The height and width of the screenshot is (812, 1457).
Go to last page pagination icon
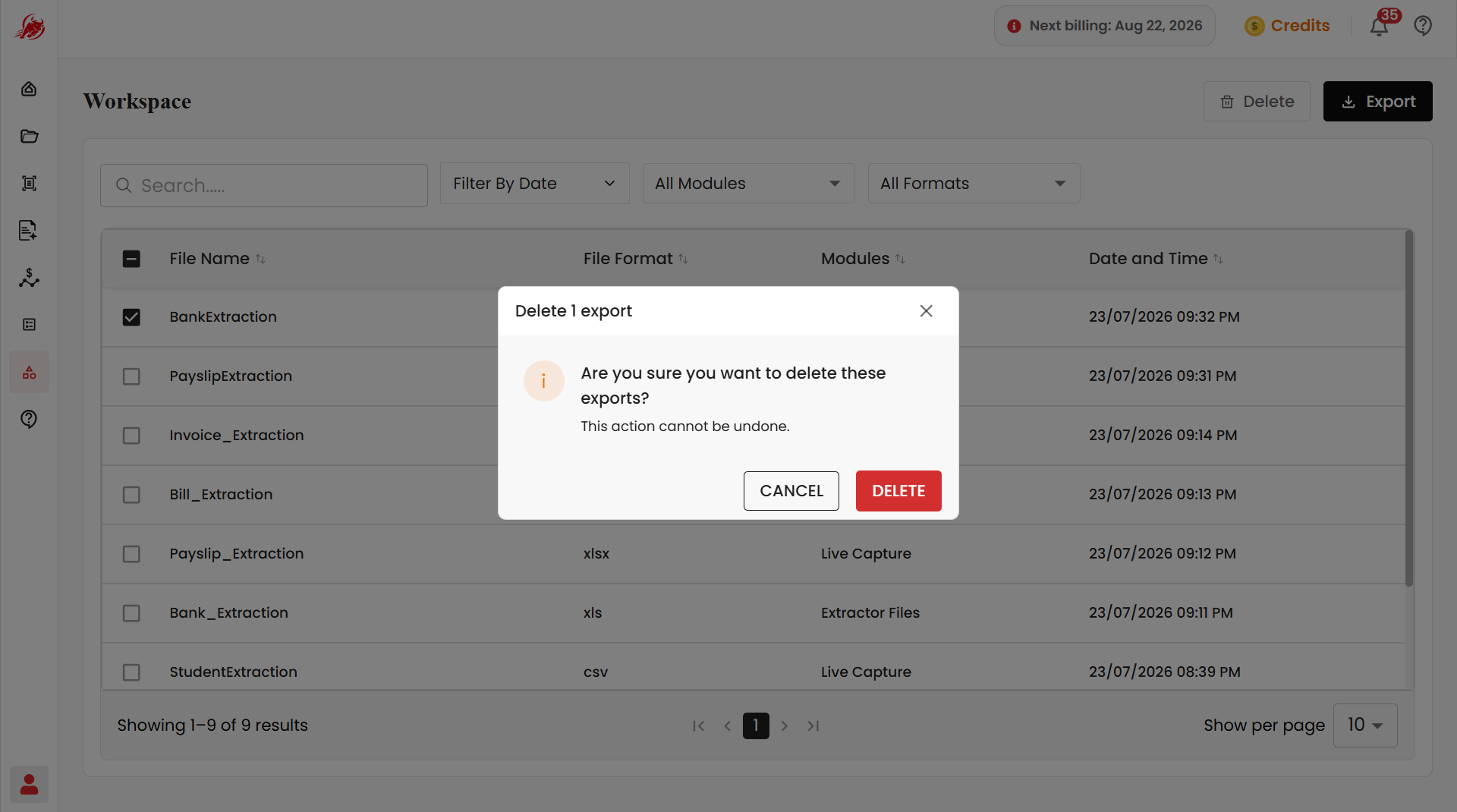pos(813,726)
